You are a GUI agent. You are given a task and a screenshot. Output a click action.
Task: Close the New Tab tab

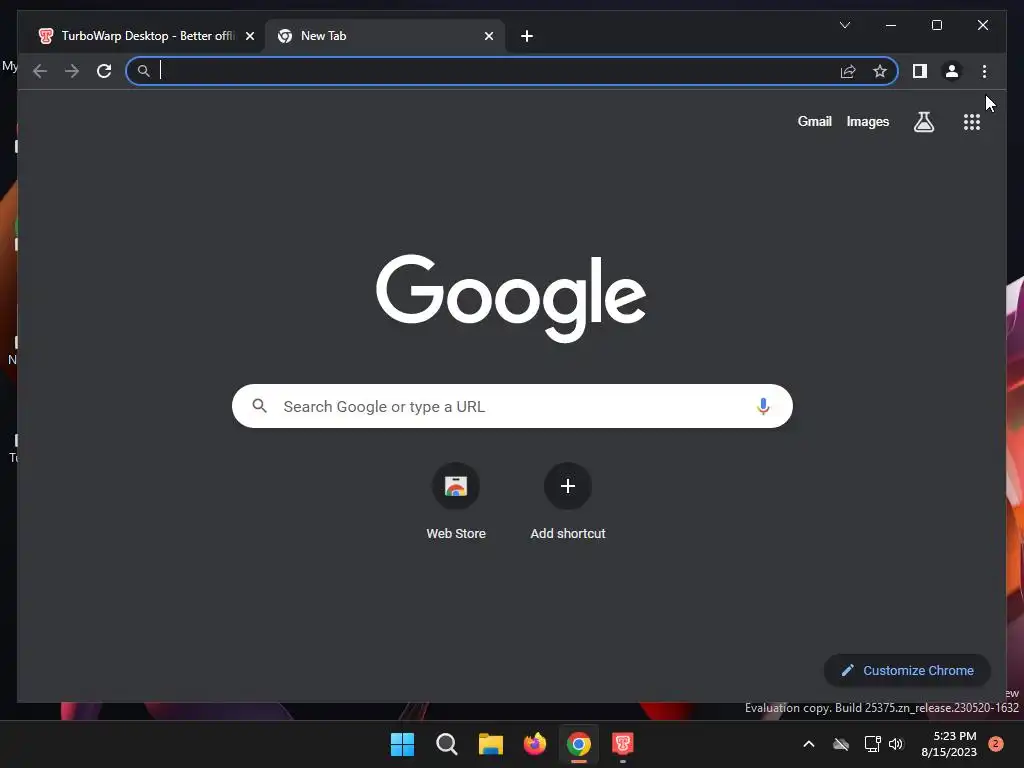[x=488, y=36]
